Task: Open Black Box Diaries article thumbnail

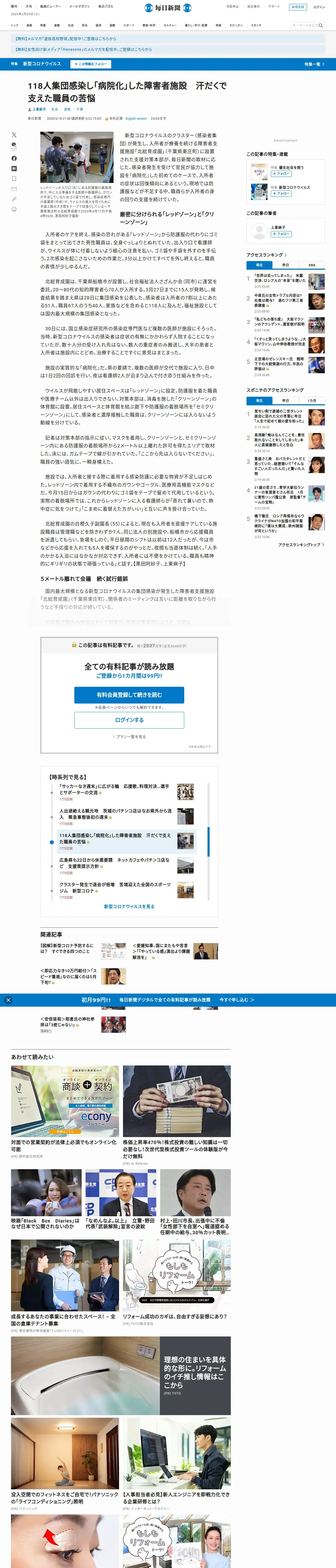Action: pos(46,1193)
